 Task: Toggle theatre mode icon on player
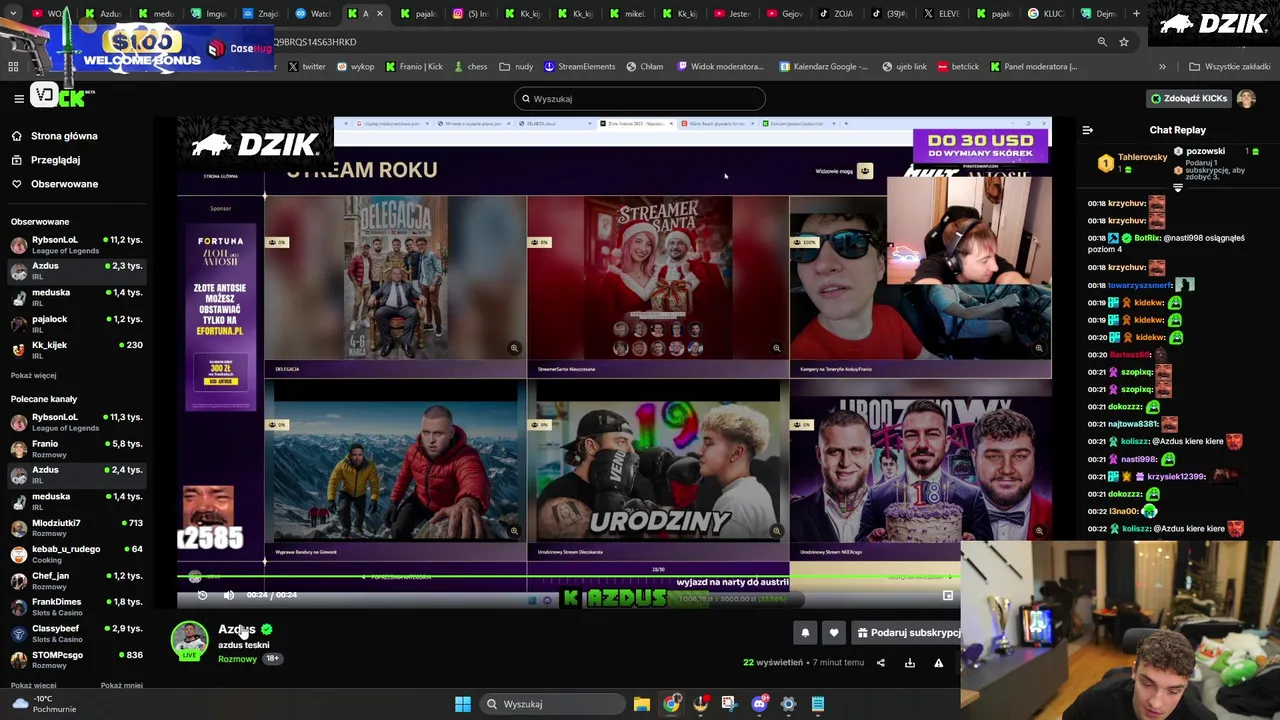[x=948, y=596]
